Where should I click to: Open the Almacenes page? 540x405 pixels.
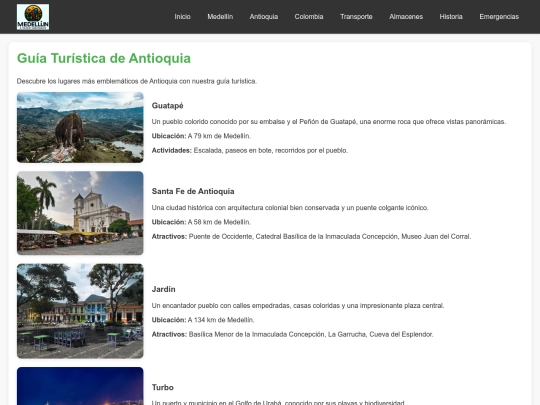click(406, 17)
